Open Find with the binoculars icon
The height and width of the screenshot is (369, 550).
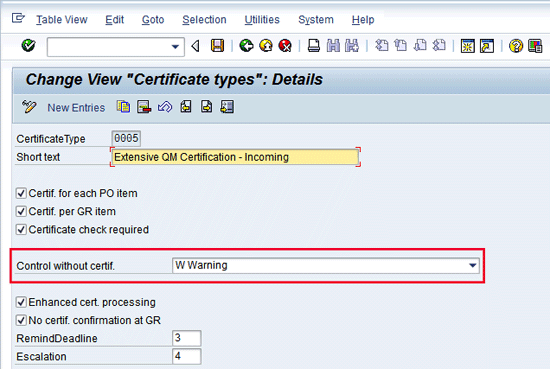click(333, 46)
